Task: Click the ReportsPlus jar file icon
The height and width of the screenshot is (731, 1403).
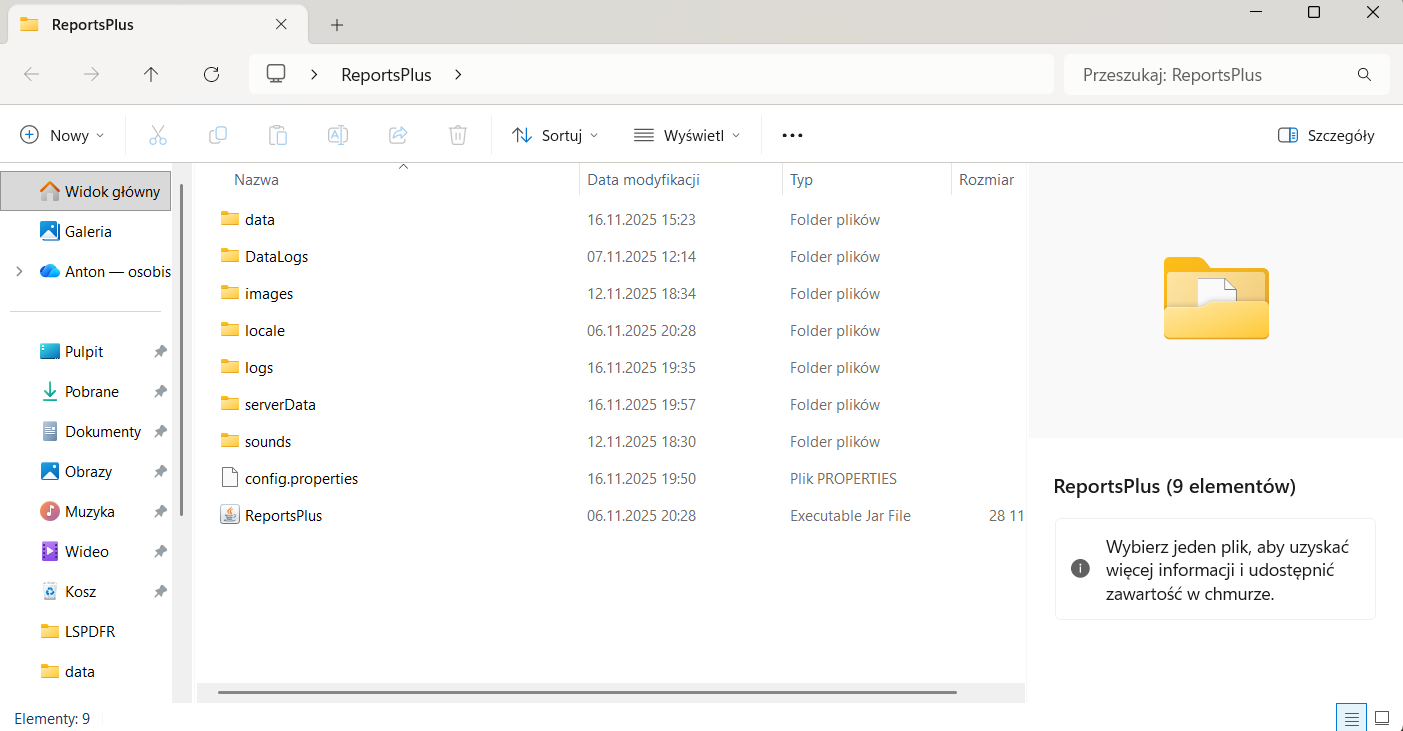Action: click(x=230, y=515)
